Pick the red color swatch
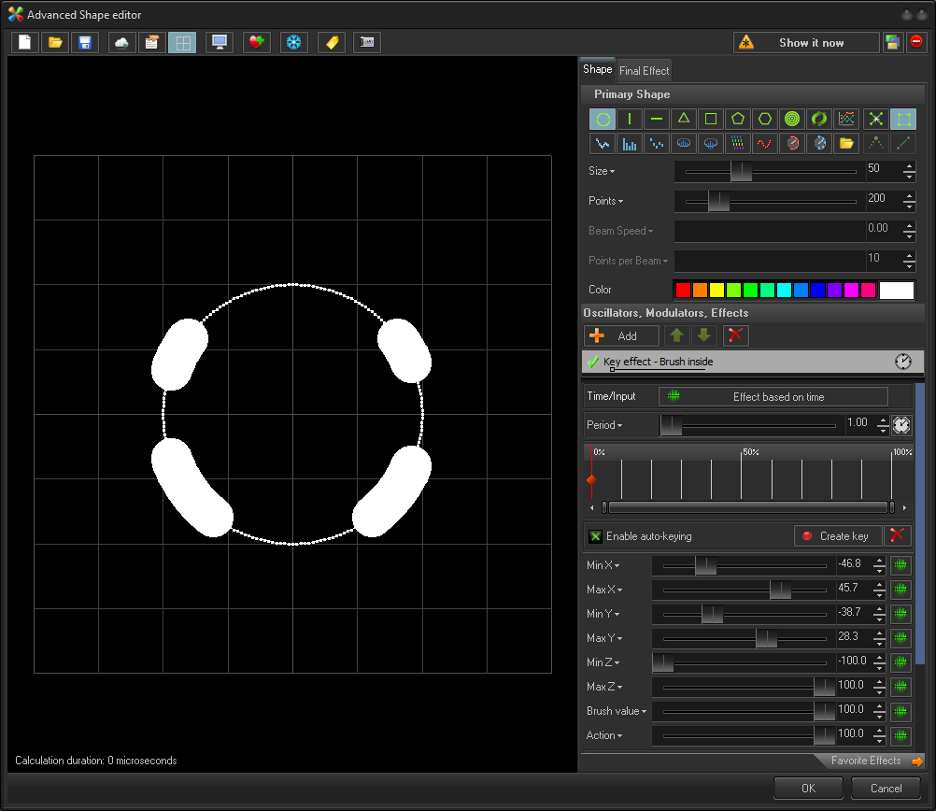This screenshot has height=812, width=936. (x=683, y=290)
